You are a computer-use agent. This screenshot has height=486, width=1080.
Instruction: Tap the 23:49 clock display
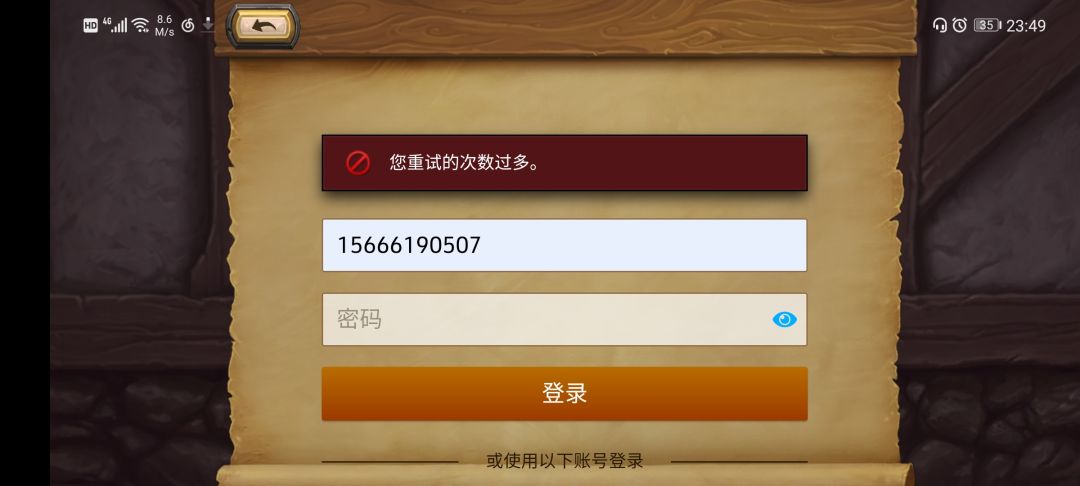[x=1026, y=25]
